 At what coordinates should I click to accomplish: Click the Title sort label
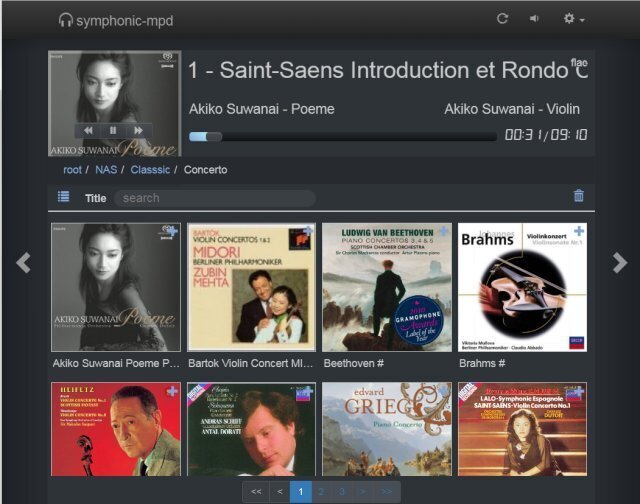click(96, 198)
